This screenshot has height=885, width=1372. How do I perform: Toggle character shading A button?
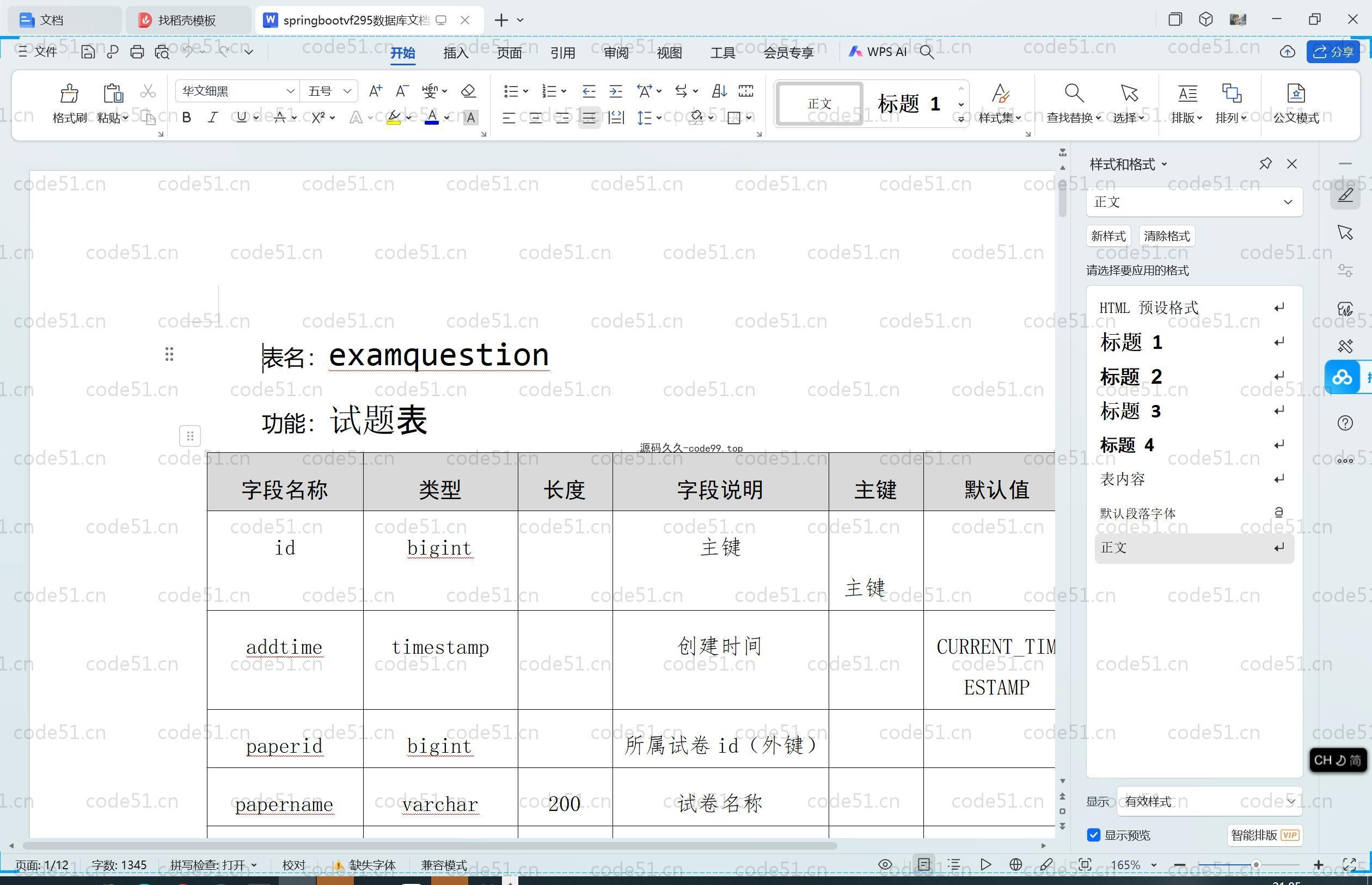[x=470, y=118]
